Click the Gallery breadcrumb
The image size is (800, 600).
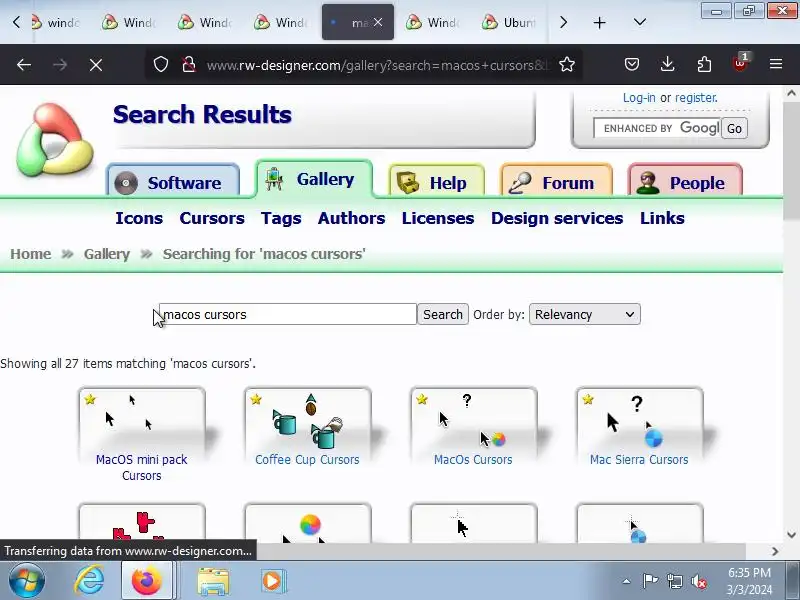click(x=107, y=254)
